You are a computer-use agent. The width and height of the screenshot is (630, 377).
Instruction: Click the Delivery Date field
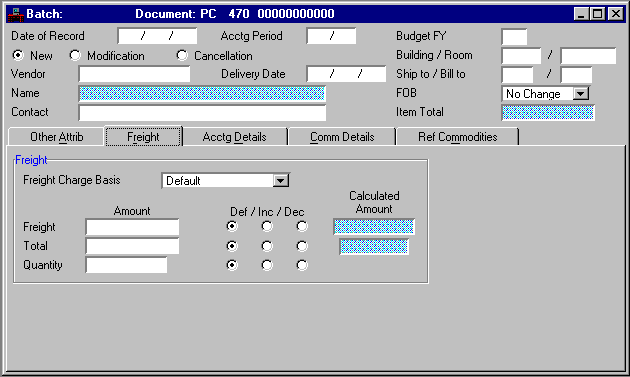346,74
